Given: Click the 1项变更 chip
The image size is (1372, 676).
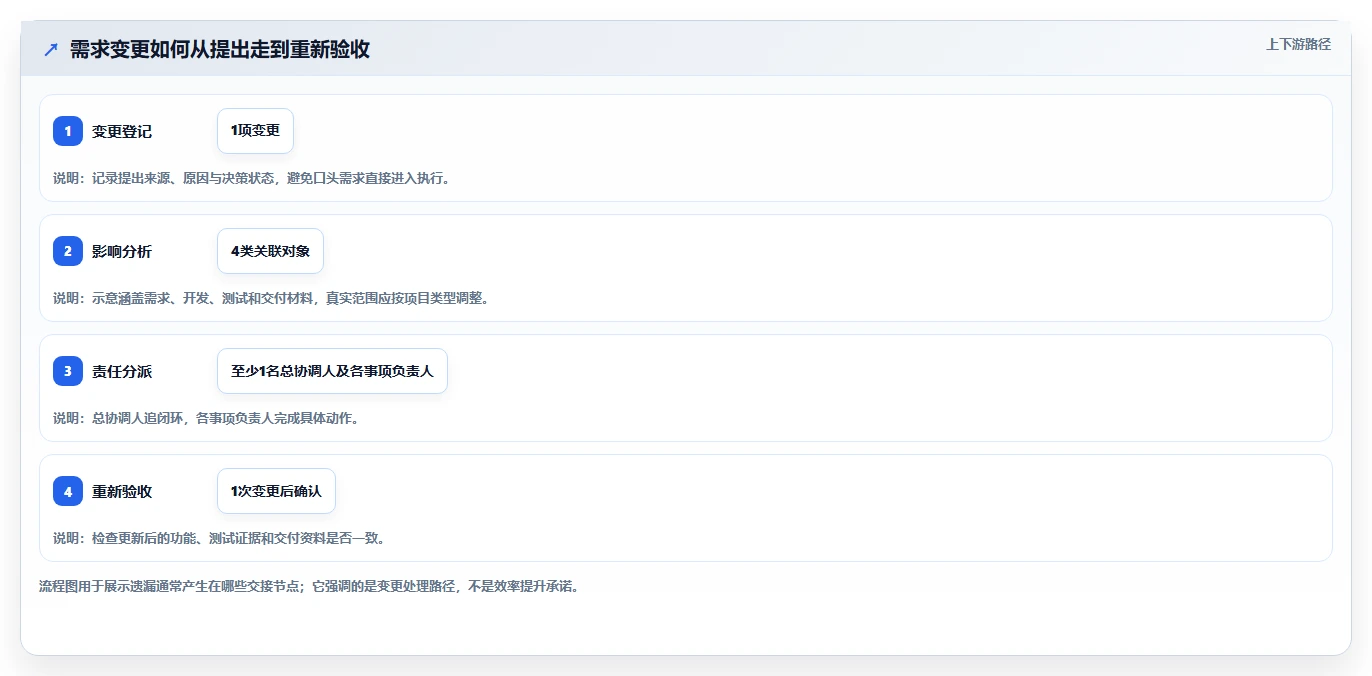Looking at the screenshot, I should pyautogui.click(x=255, y=131).
